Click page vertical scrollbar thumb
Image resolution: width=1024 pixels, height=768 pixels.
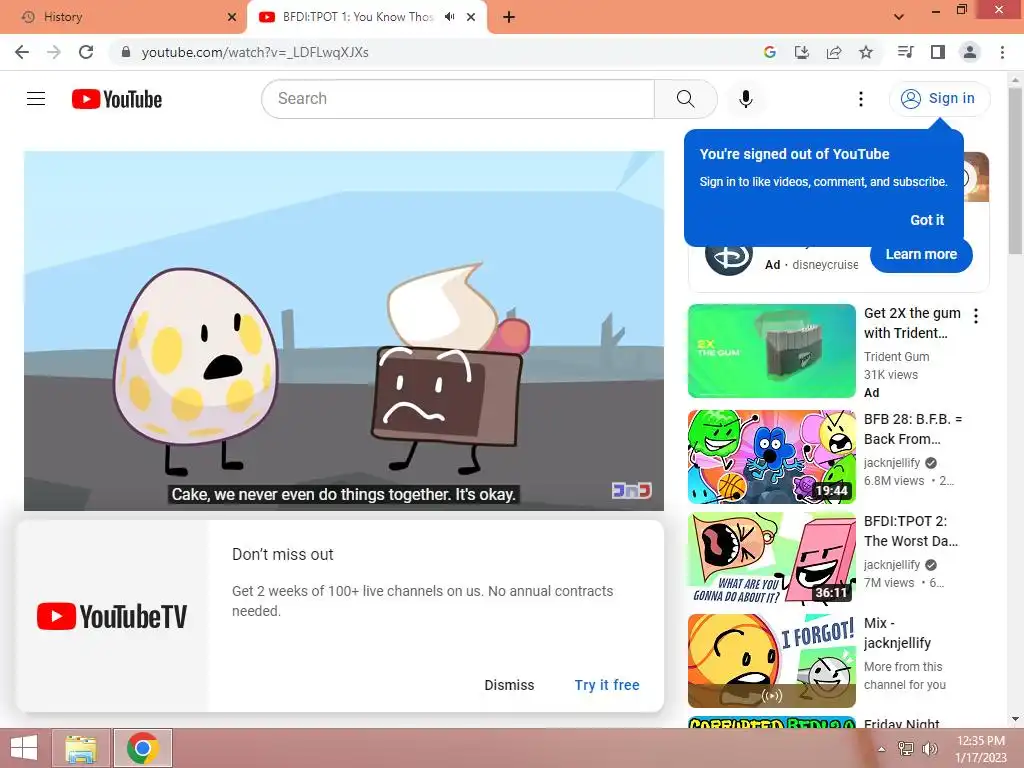[1016, 171]
